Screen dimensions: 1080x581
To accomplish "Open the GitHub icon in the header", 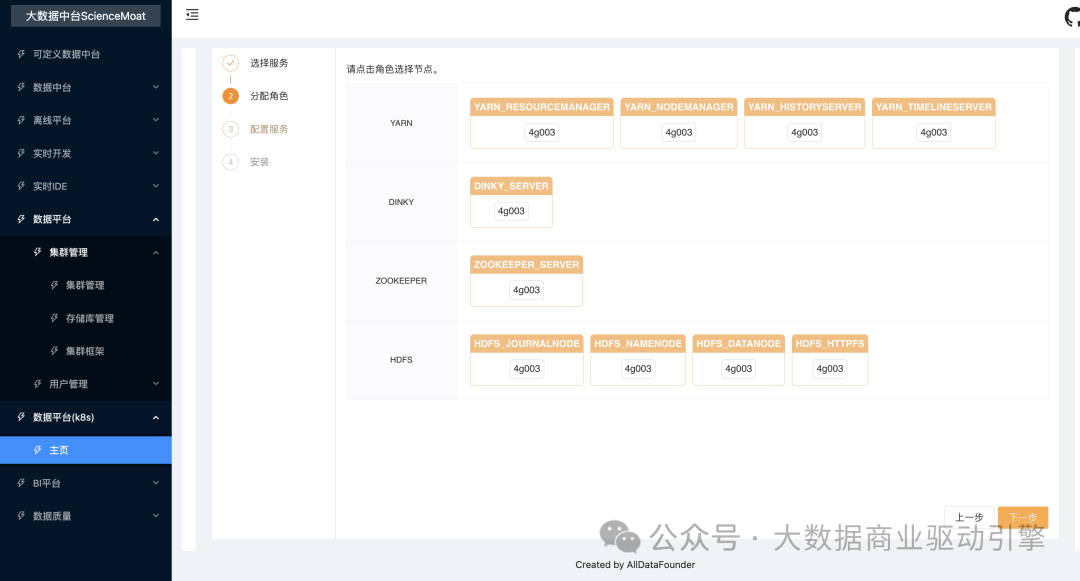I will click(1072, 17).
